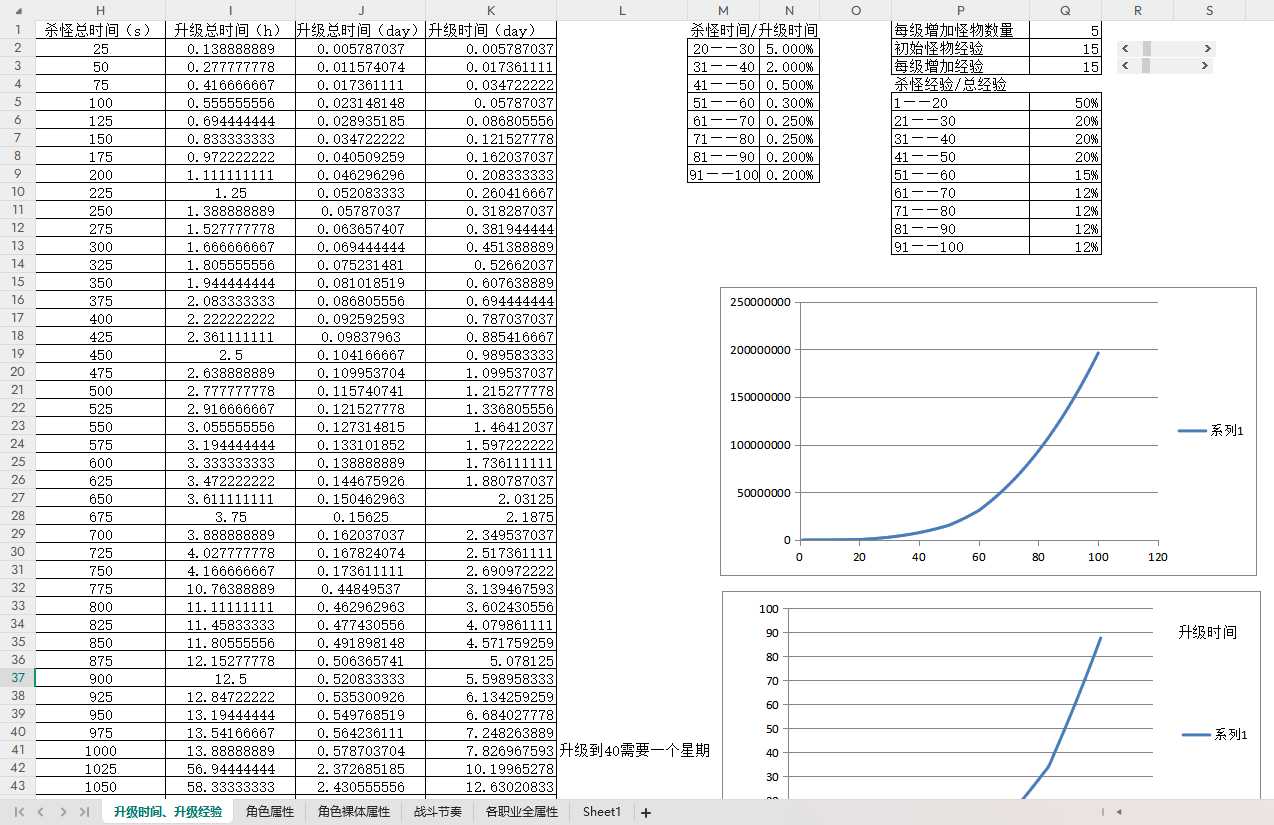
Task: Select the value 15 beside 初始怪物经验
Action: [x=1066, y=48]
